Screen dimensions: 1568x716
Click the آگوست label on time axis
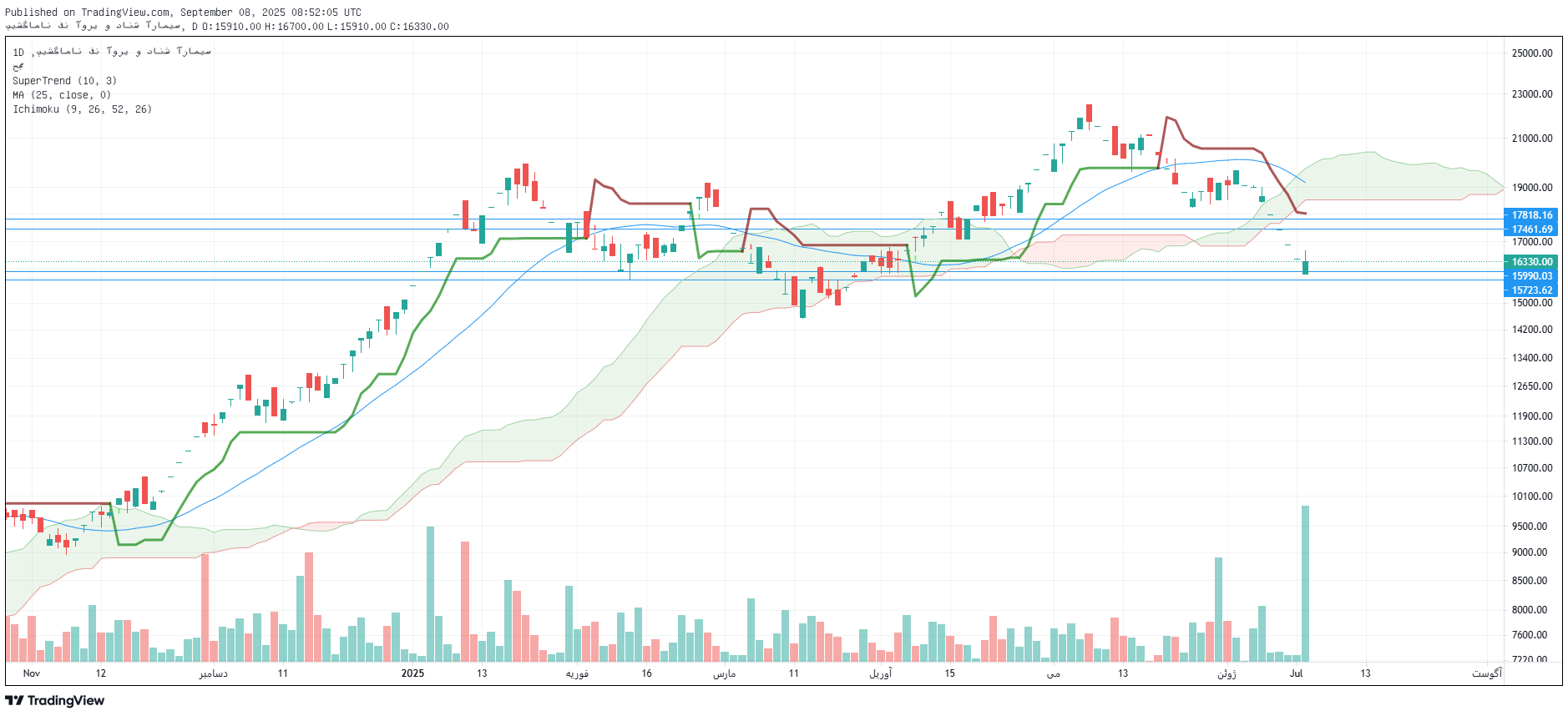[x=1486, y=673]
